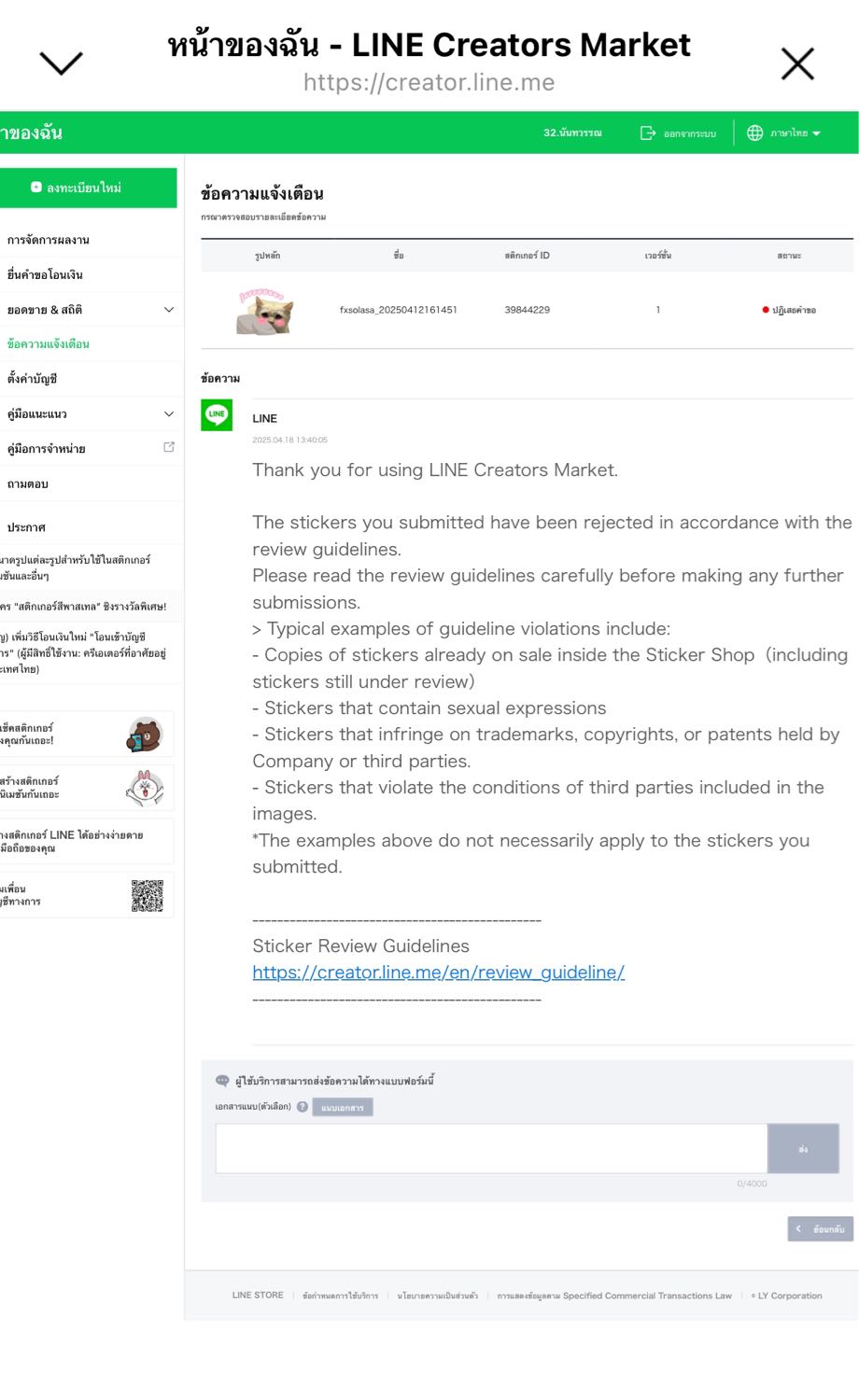This screenshot has height=1400, width=859.
Task: Open the สติกเกอร์ LINE mobile app banner
Action: 86,841
